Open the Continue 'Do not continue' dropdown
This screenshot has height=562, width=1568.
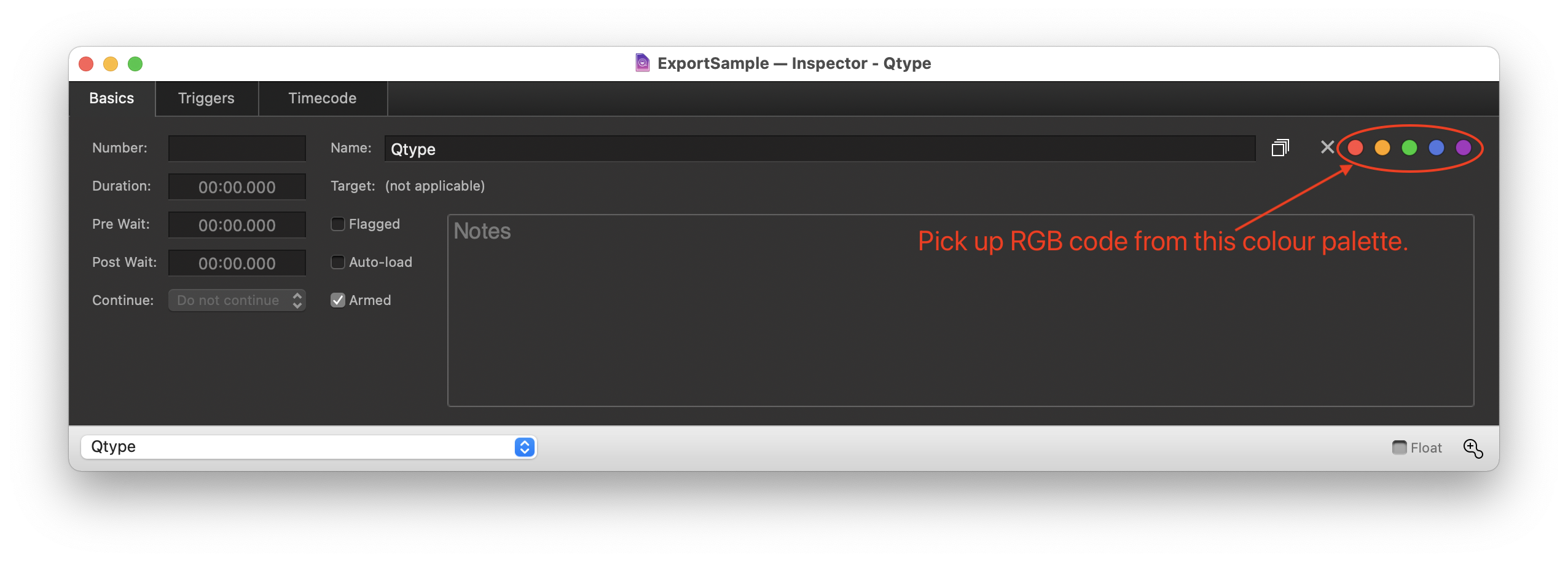tap(237, 300)
